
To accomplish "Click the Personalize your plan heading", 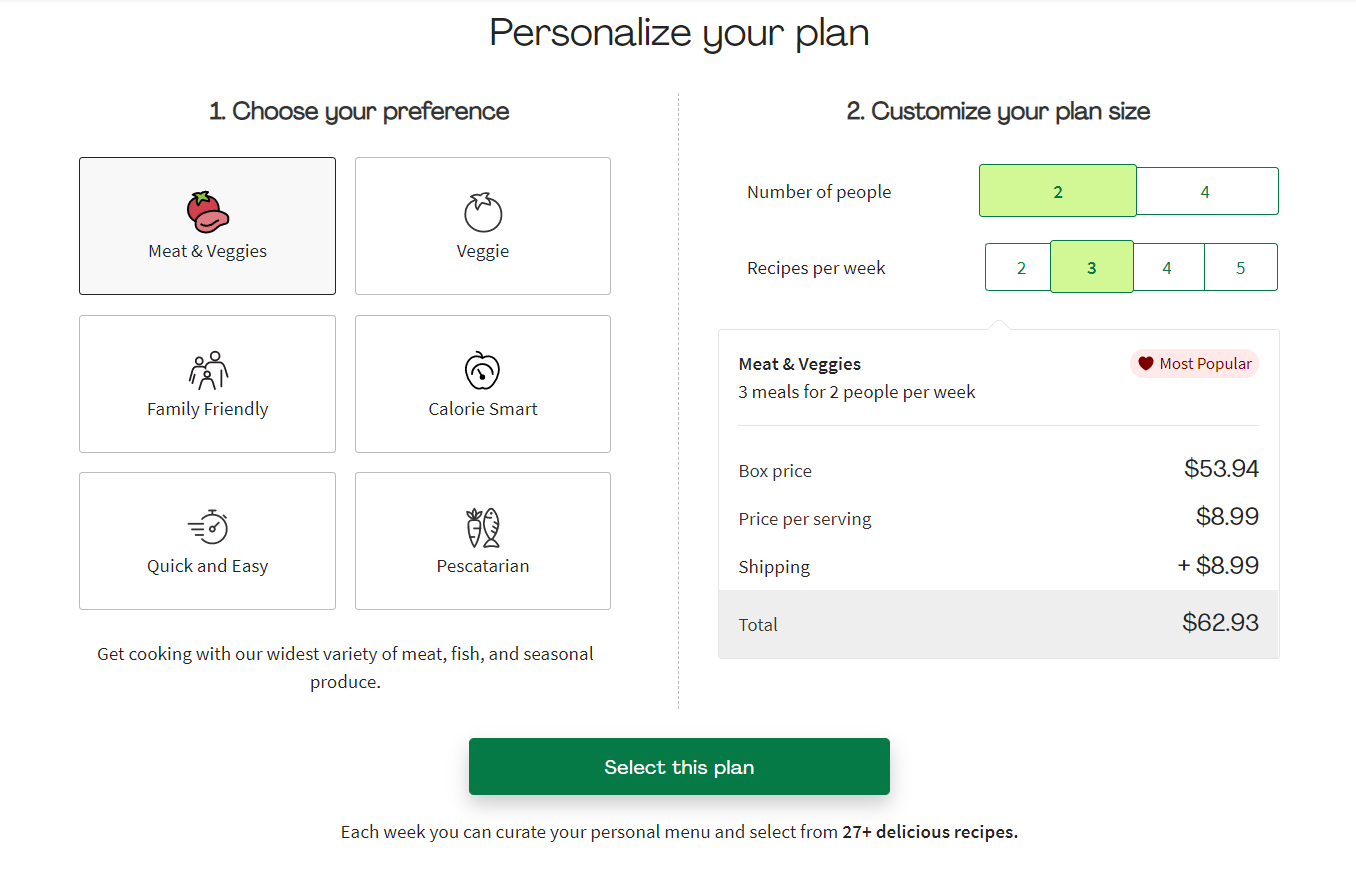I will 678,32.
